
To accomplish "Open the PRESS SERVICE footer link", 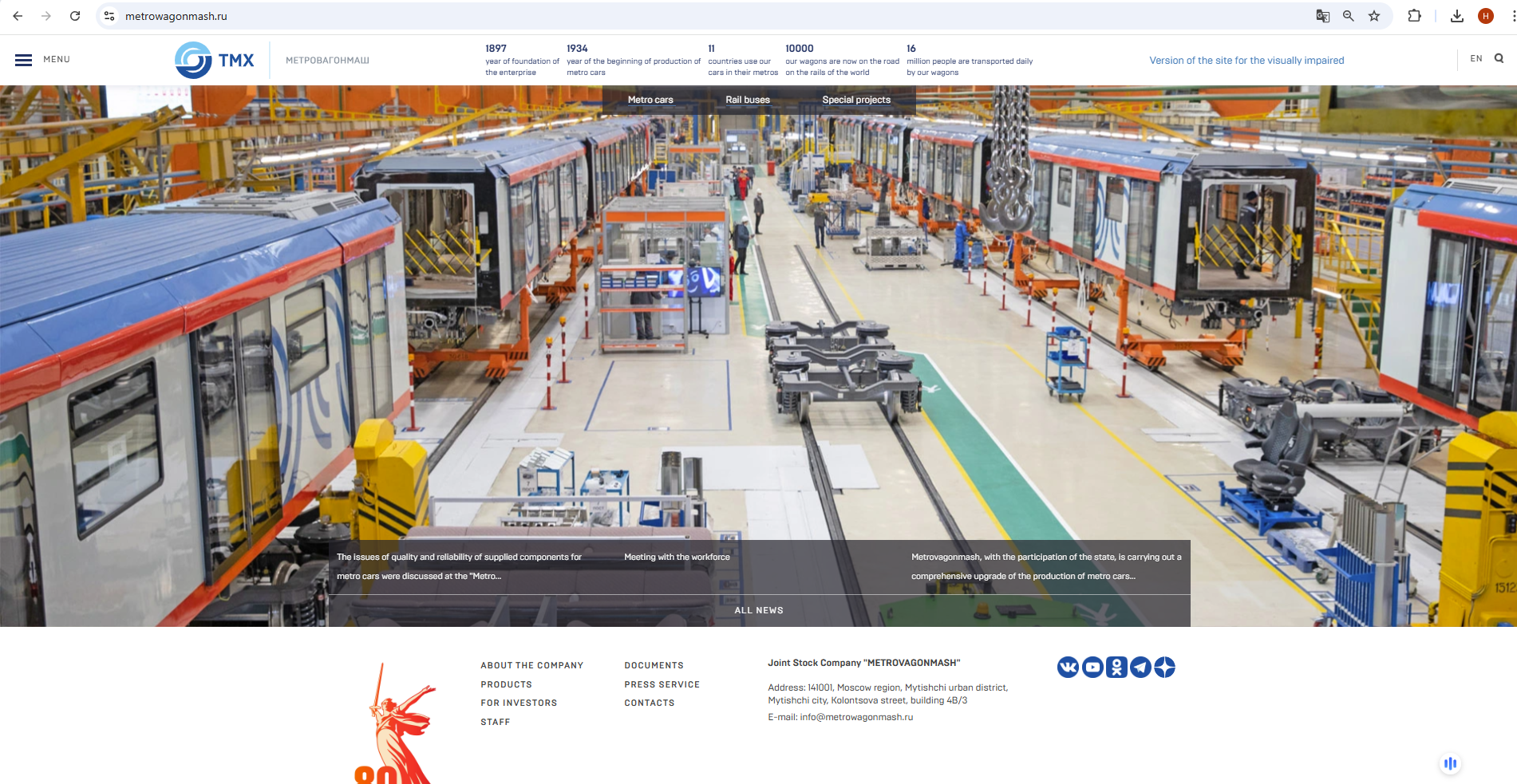I will [662, 684].
